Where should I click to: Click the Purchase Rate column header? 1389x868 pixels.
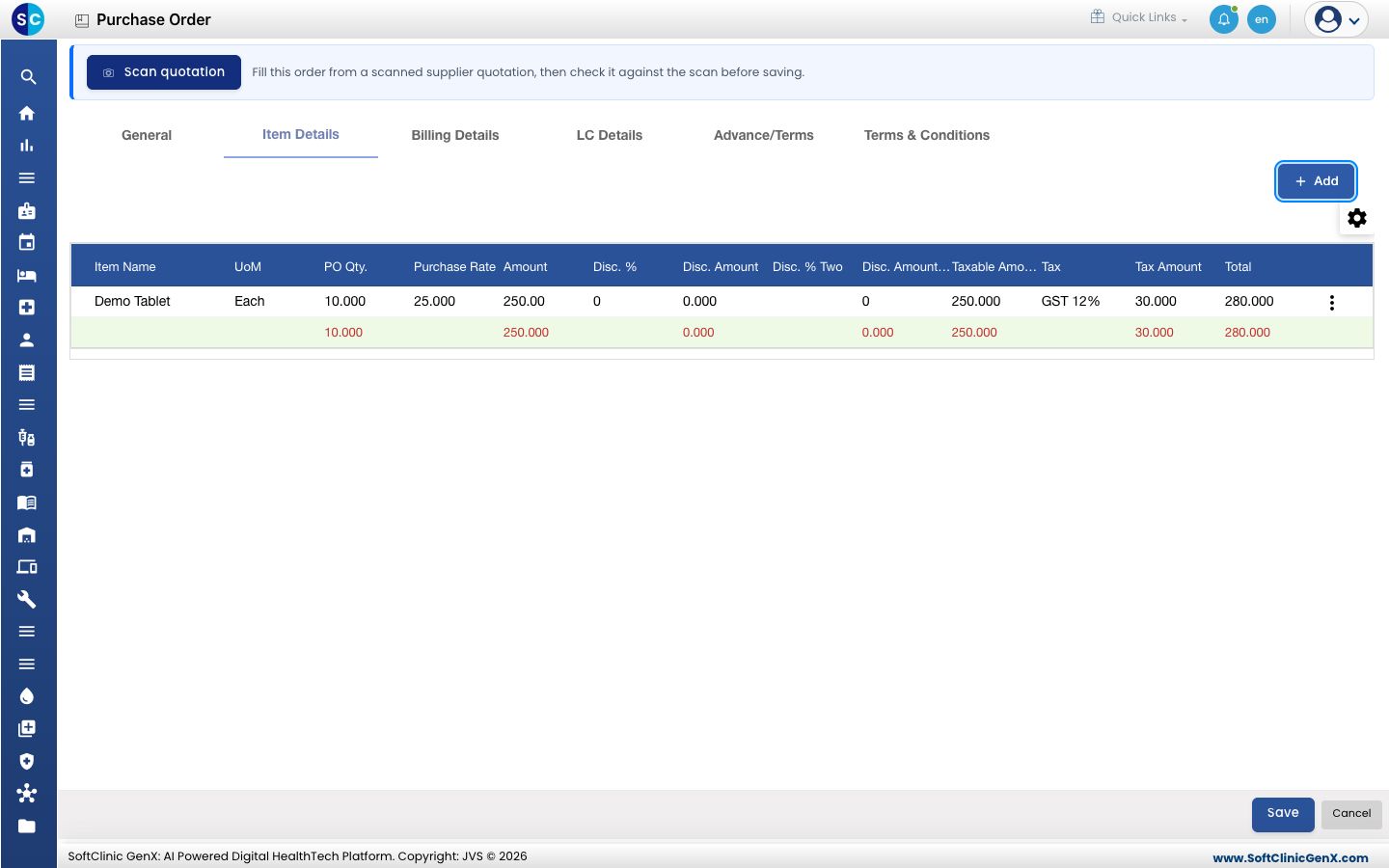click(x=454, y=267)
